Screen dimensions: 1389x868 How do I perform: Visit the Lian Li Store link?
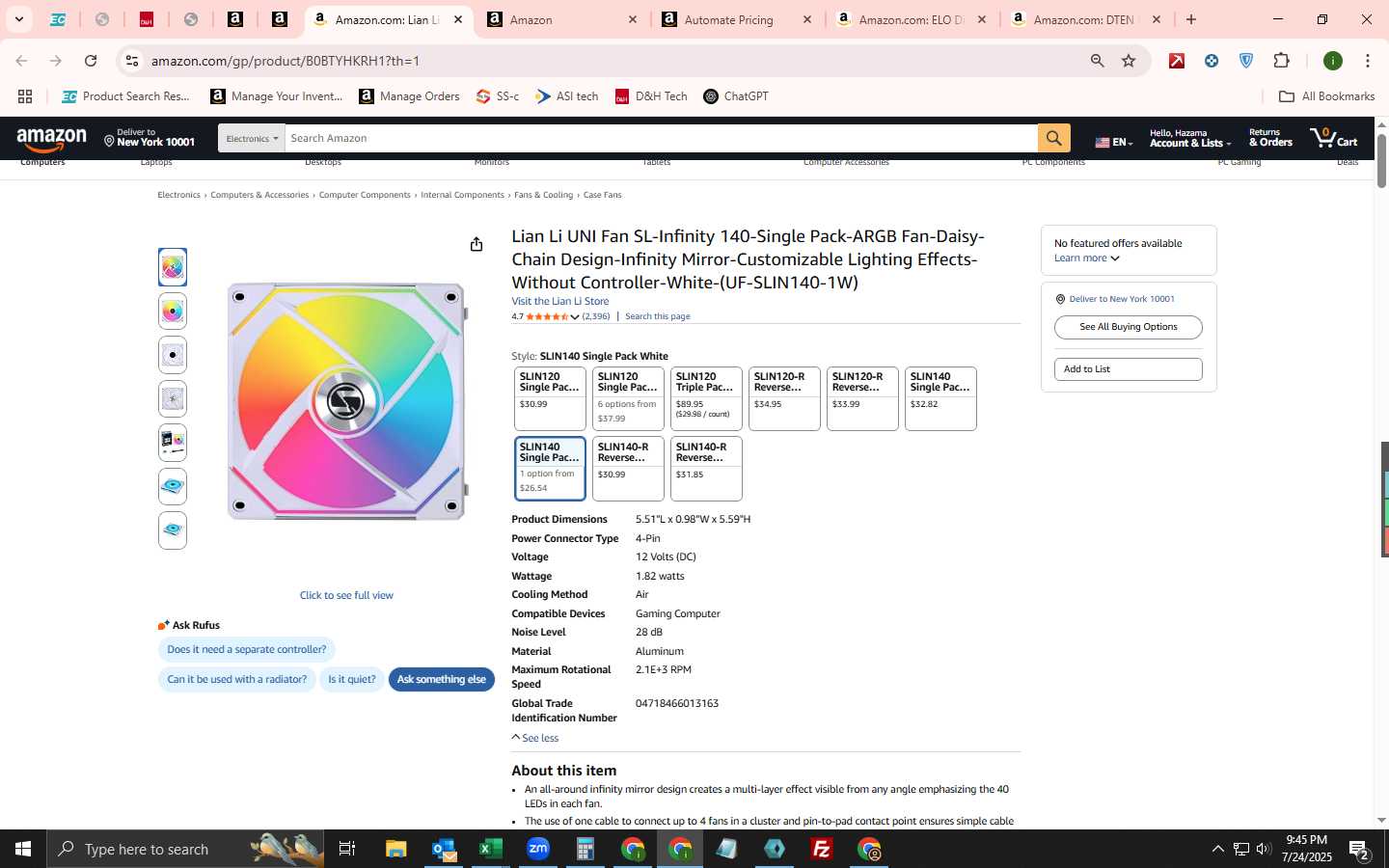(x=559, y=302)
